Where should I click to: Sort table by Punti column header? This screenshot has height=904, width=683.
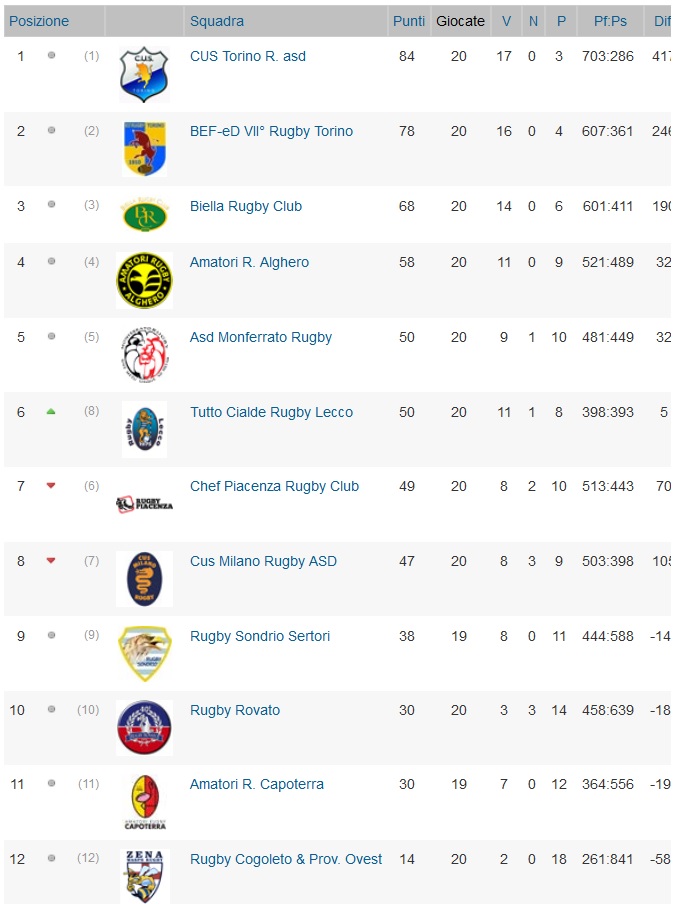pyautogui.click(x=409, y=21)
